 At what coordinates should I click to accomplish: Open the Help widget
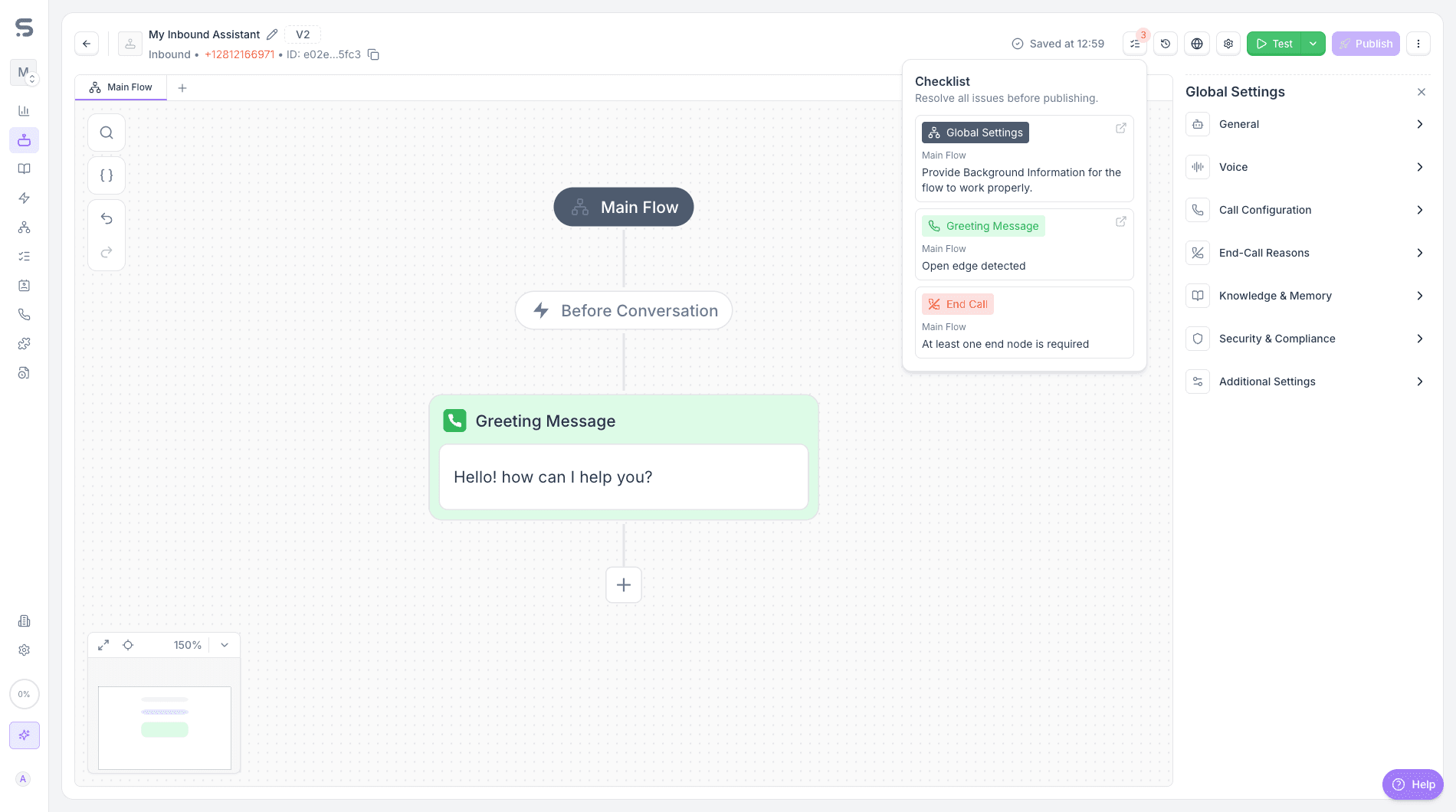(x=1412, y=784)
